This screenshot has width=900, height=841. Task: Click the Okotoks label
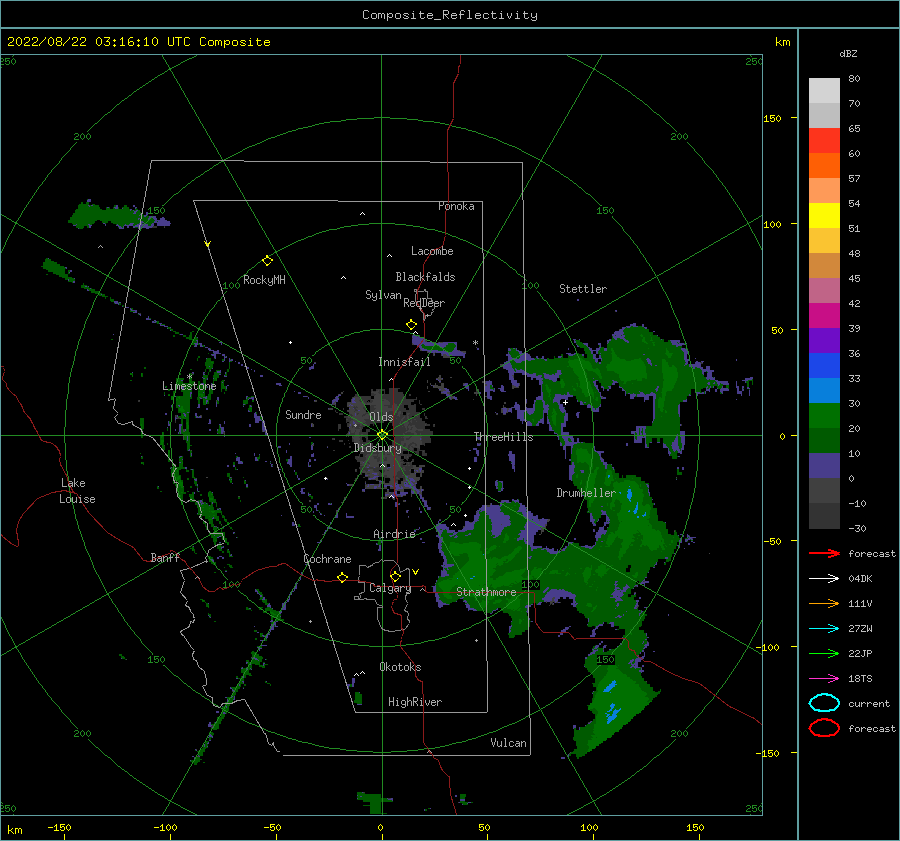point(400,667)
